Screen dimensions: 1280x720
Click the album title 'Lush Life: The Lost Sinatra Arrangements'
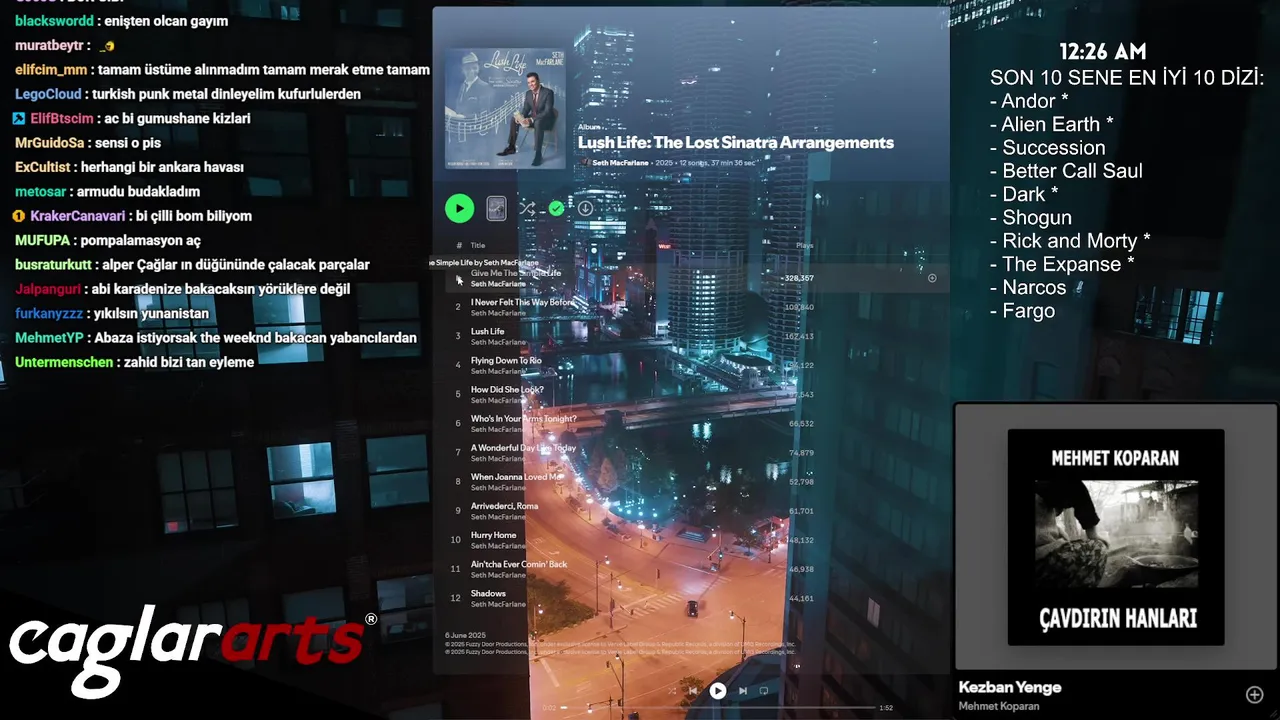(735, 143)
